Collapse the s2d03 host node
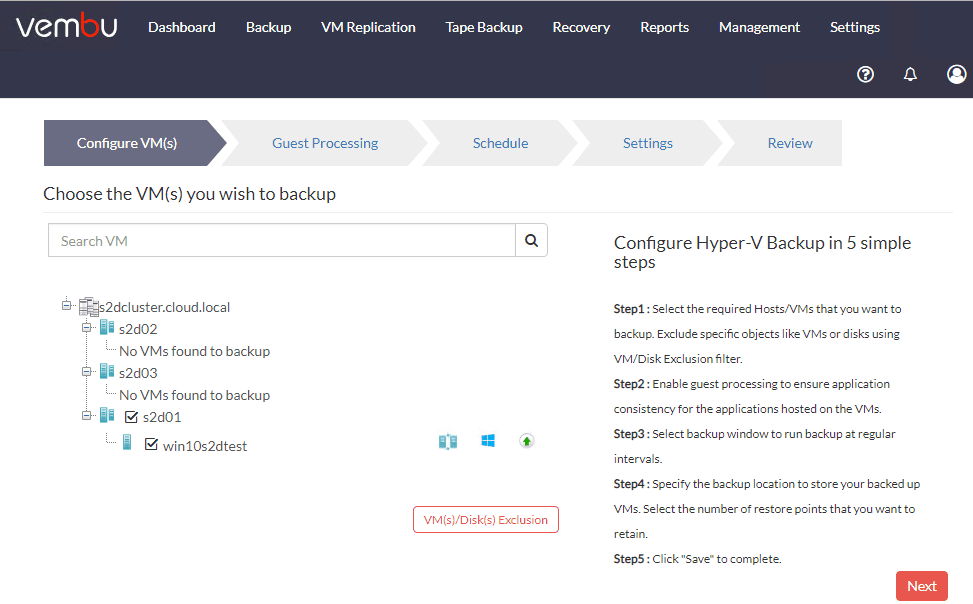Screen dimensions: 973x604 tap(88, 372)
